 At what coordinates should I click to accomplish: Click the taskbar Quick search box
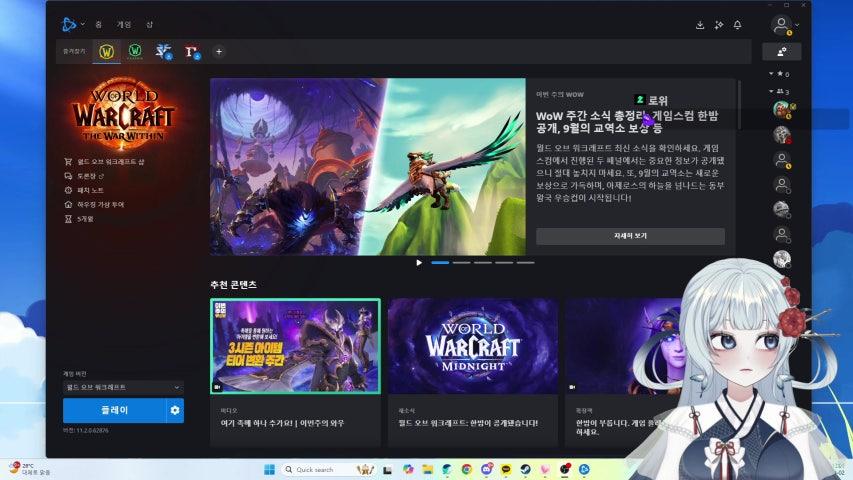coord(329,469)
